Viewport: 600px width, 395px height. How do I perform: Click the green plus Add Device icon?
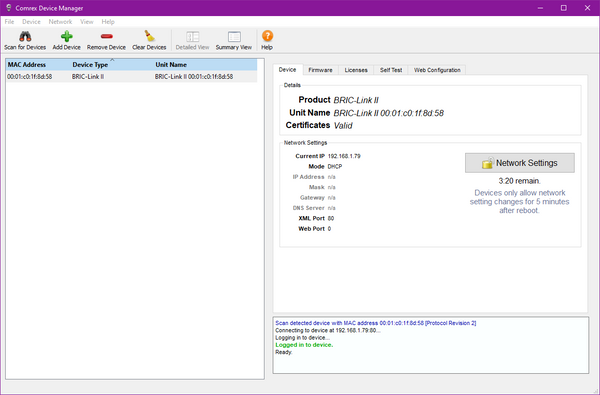pyautogui.click(x=67, y=36)
